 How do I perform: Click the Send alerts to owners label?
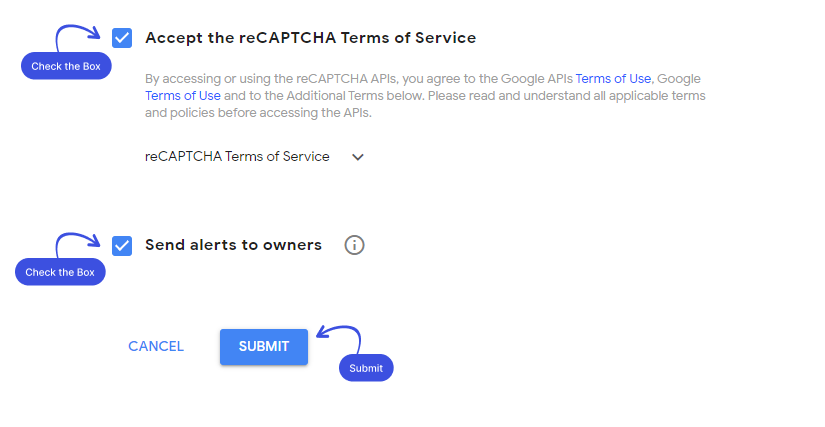click(x=234, y=245)
